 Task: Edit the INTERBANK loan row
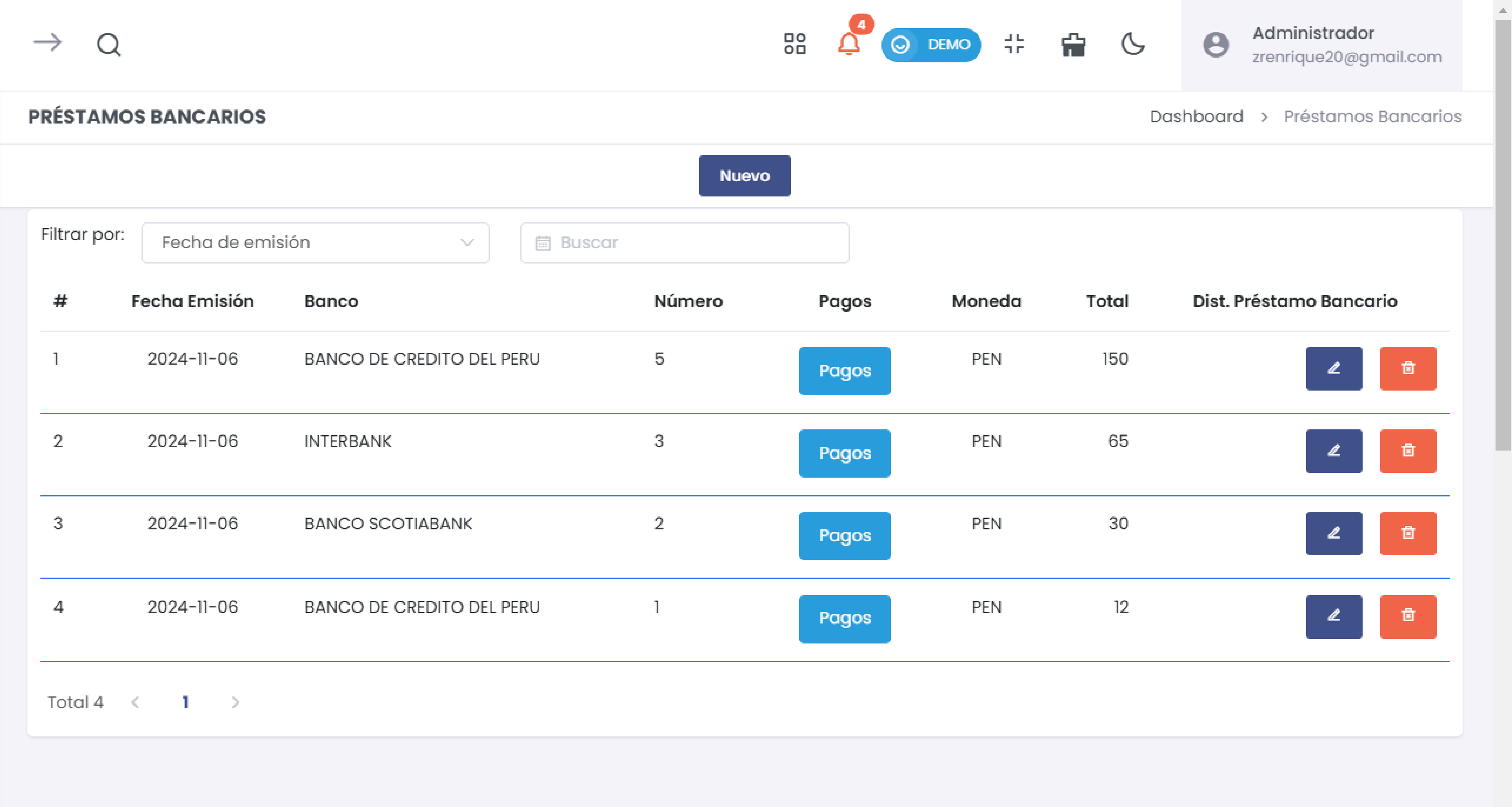[x=1334, y=451]
